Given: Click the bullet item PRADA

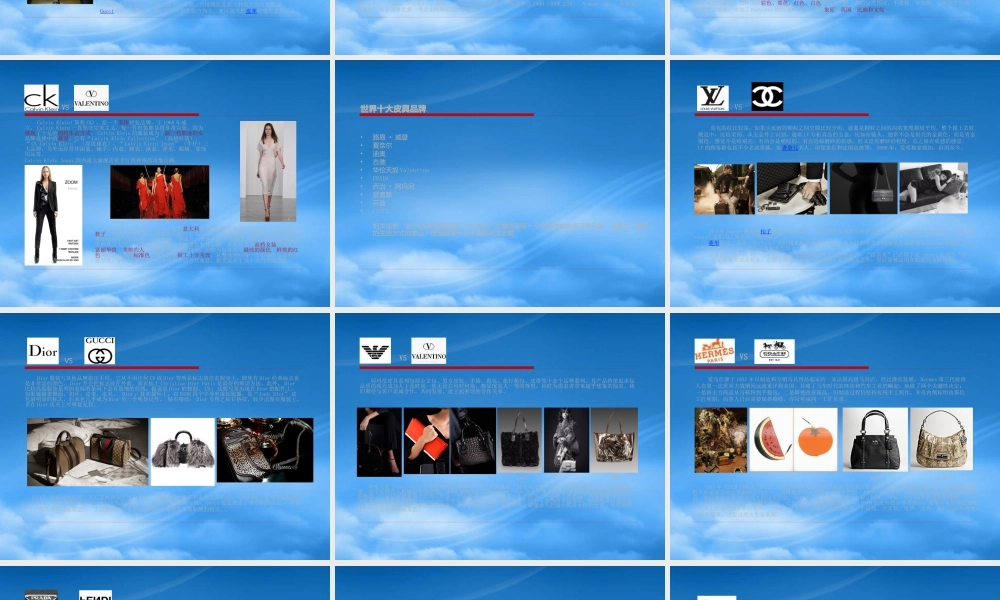Looking at the screenshot, I should (x=381, y=179).
